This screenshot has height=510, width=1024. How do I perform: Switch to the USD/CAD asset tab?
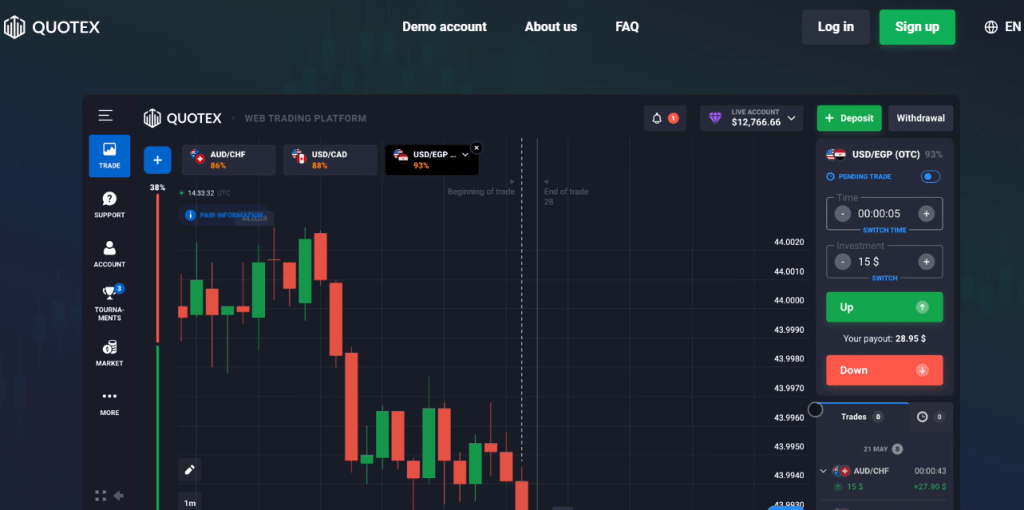[x=330, y=160]
